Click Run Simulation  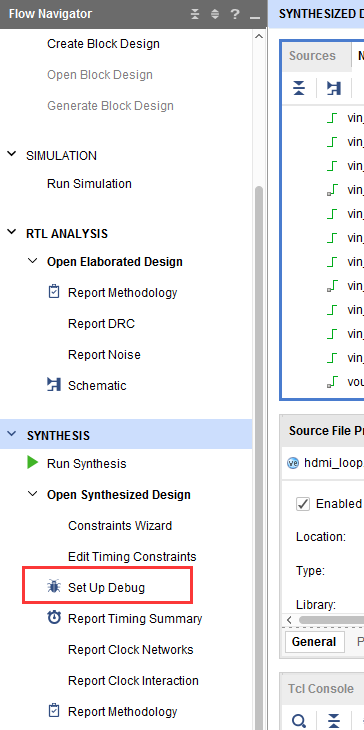point(89,183)
